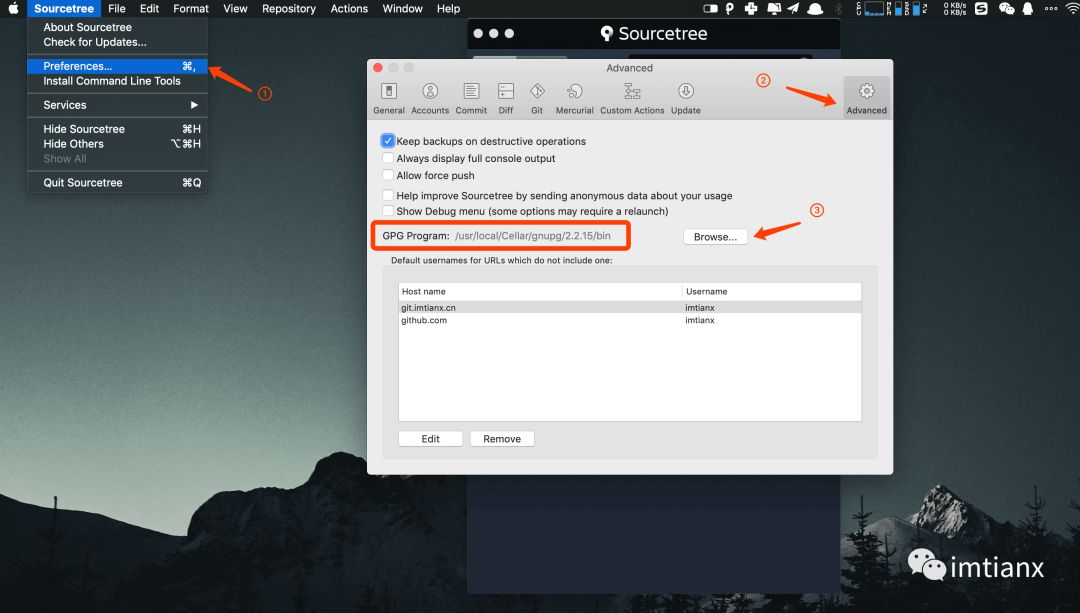
Task: Select the Advanced gear icon tab
Action: [x=866, y=97]
